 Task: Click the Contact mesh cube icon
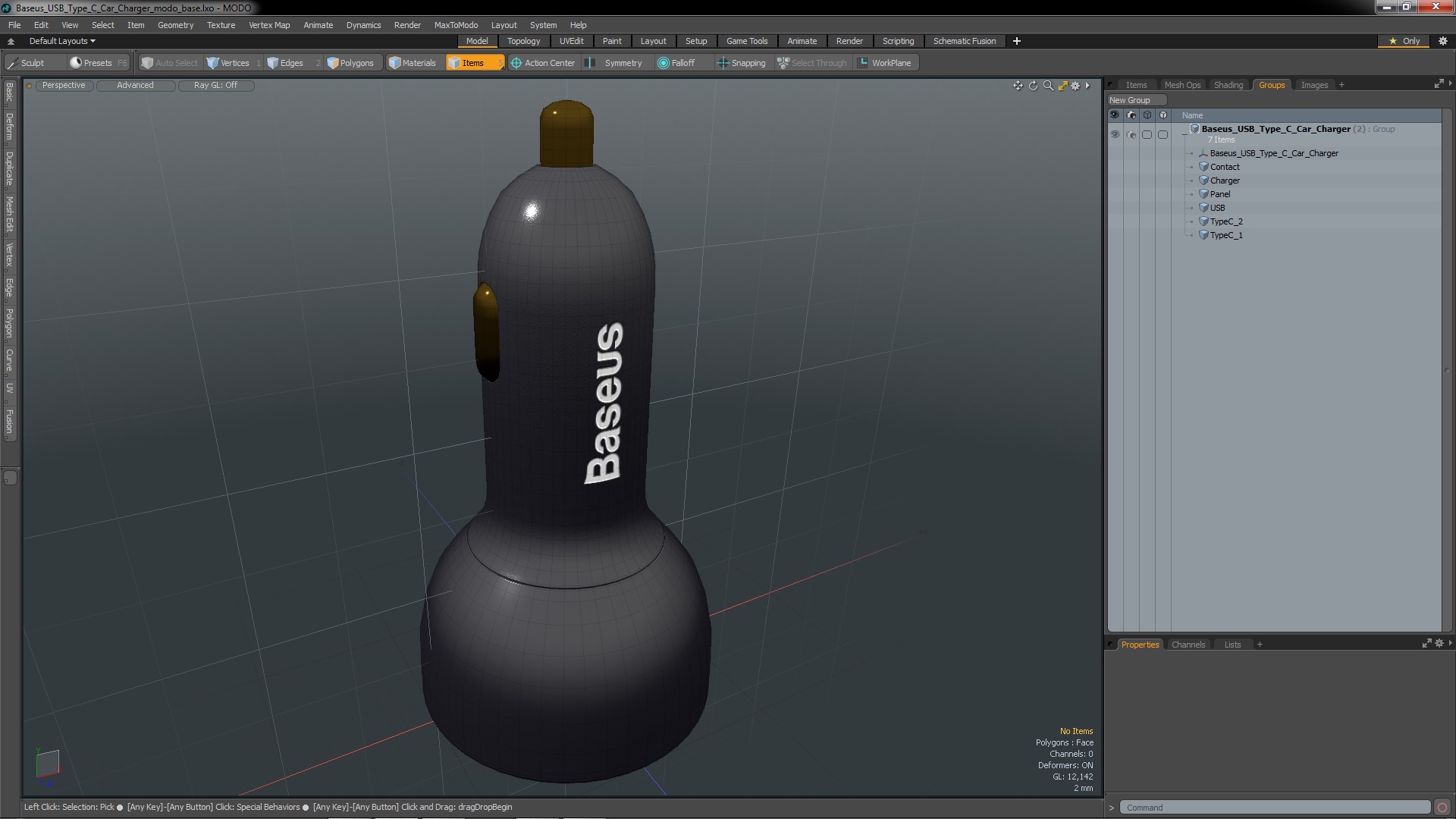[1203, 167]
